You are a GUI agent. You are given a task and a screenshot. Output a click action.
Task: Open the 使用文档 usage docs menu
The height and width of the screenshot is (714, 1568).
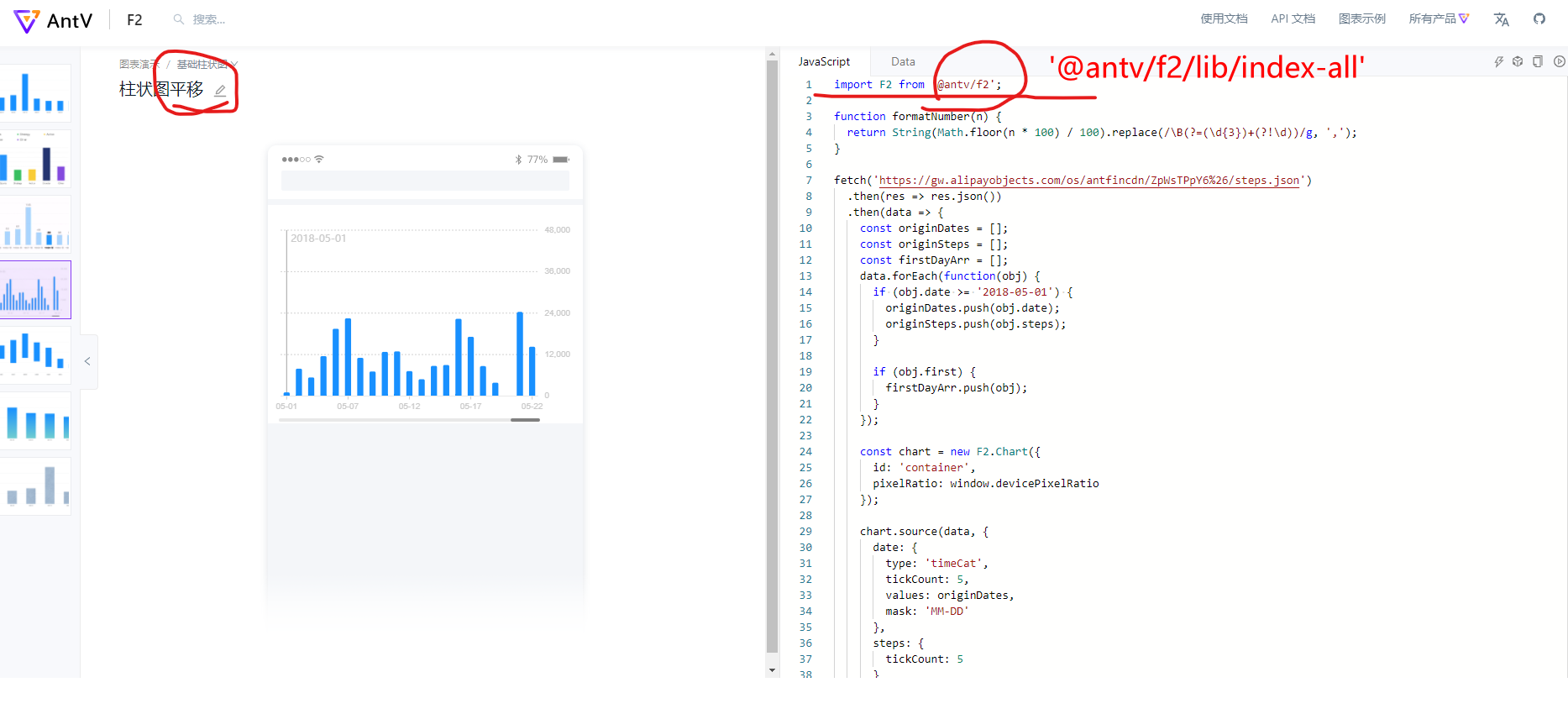click(x=1224, y=18)
